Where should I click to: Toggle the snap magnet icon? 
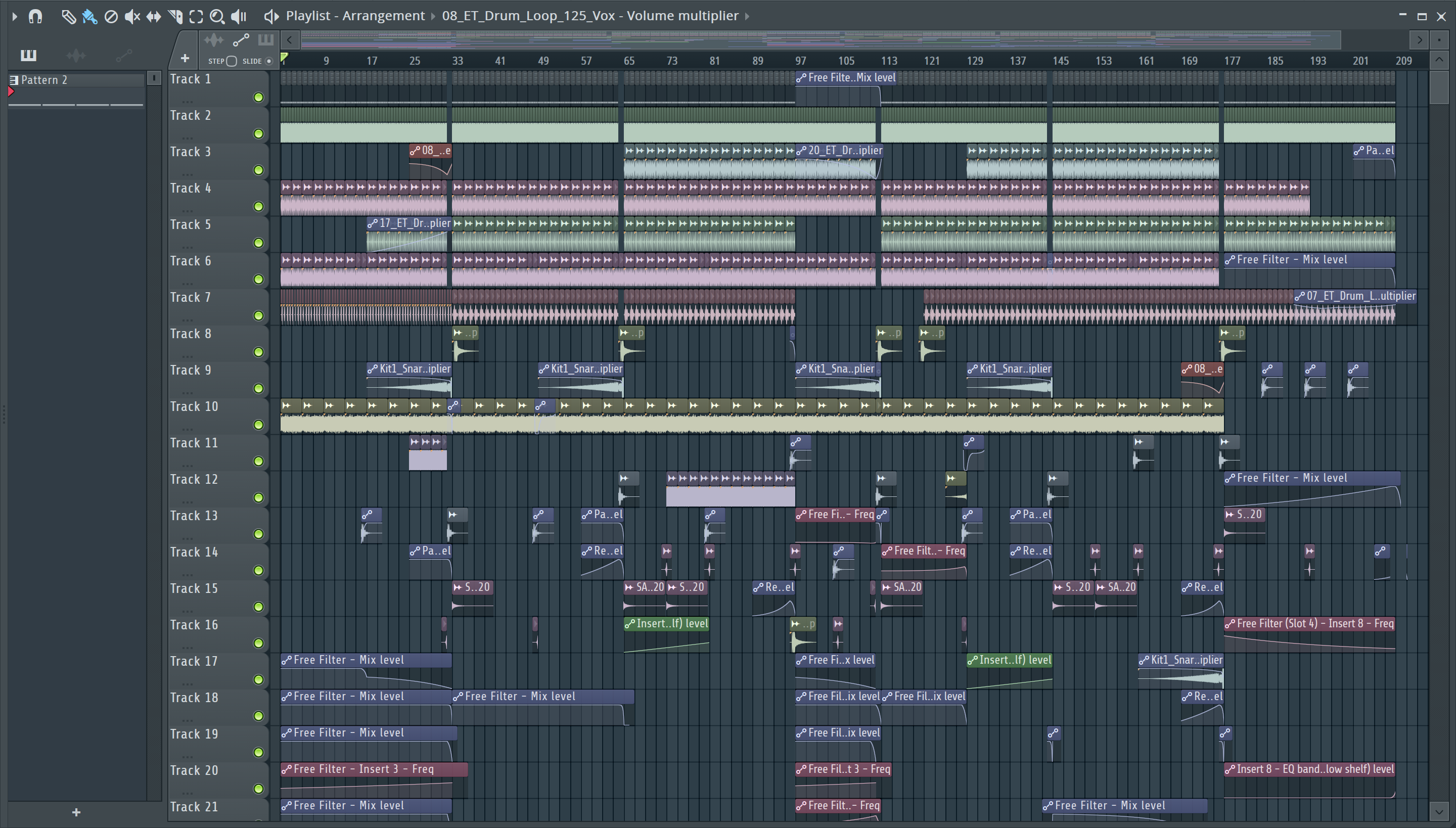coord(35,17)
